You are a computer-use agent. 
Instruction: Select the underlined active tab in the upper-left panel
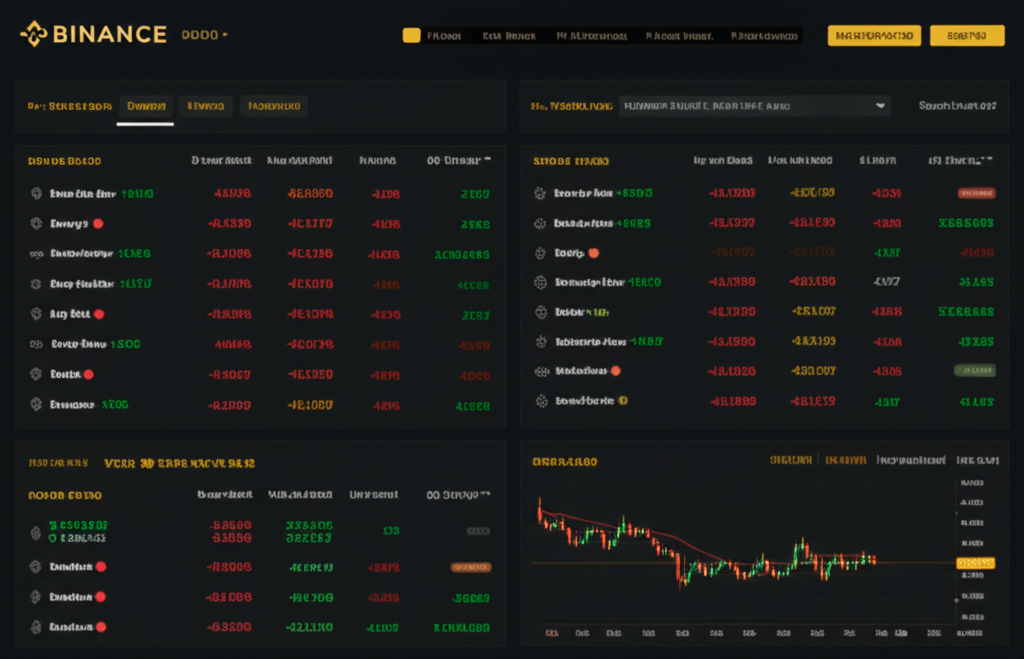(x=146, y=106)
